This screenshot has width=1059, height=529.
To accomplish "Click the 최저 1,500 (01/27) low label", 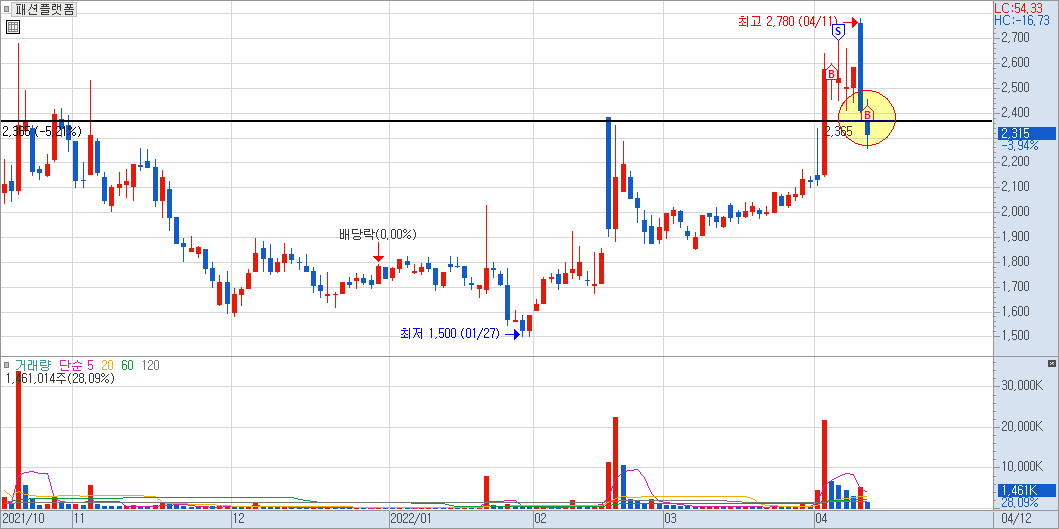I will 450,333.
